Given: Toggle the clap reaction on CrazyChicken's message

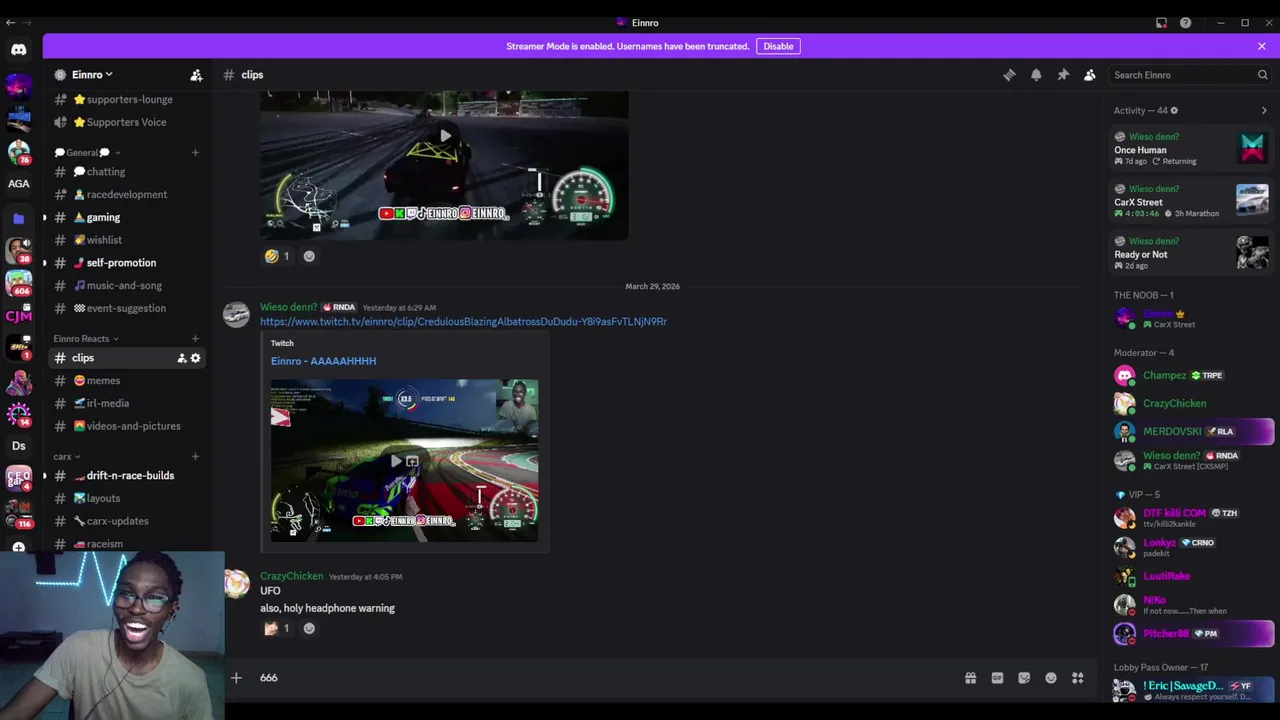Looking at the screenshot, I should pyautogui.click(x=276, y=628).
